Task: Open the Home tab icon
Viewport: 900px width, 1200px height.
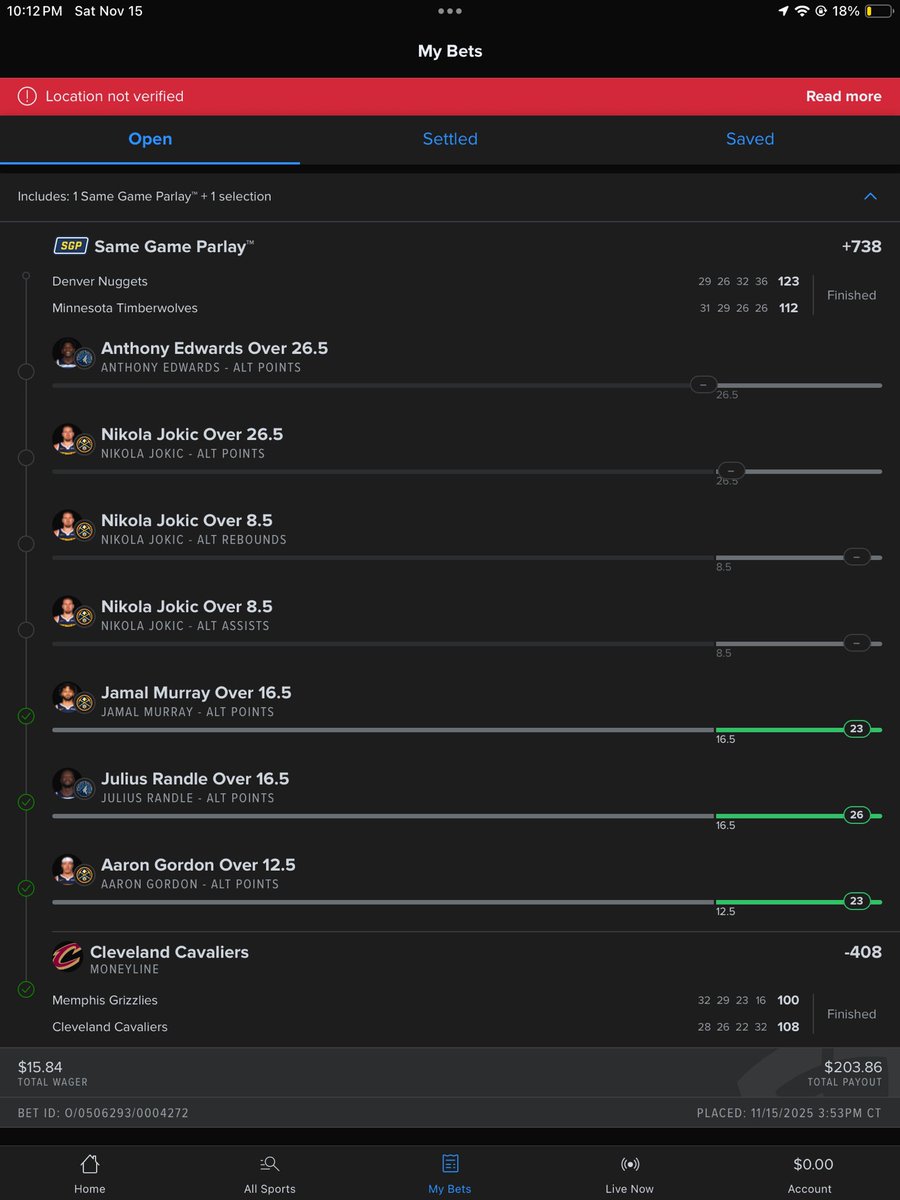Action: coord(90,1164)
